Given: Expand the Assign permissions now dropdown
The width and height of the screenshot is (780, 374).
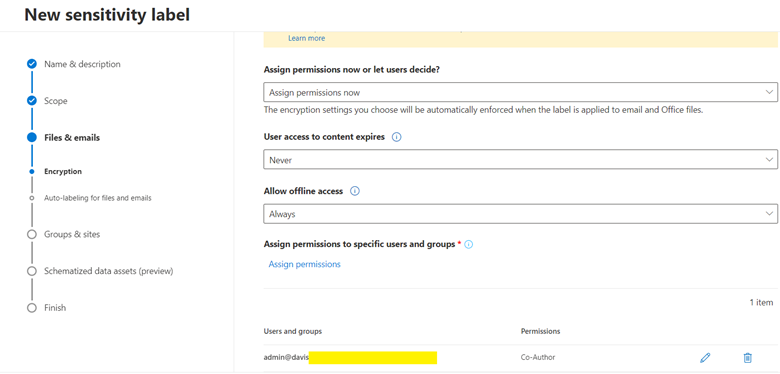Looking at the screenshot, I should pyautogui.click(x=520, y=93).
